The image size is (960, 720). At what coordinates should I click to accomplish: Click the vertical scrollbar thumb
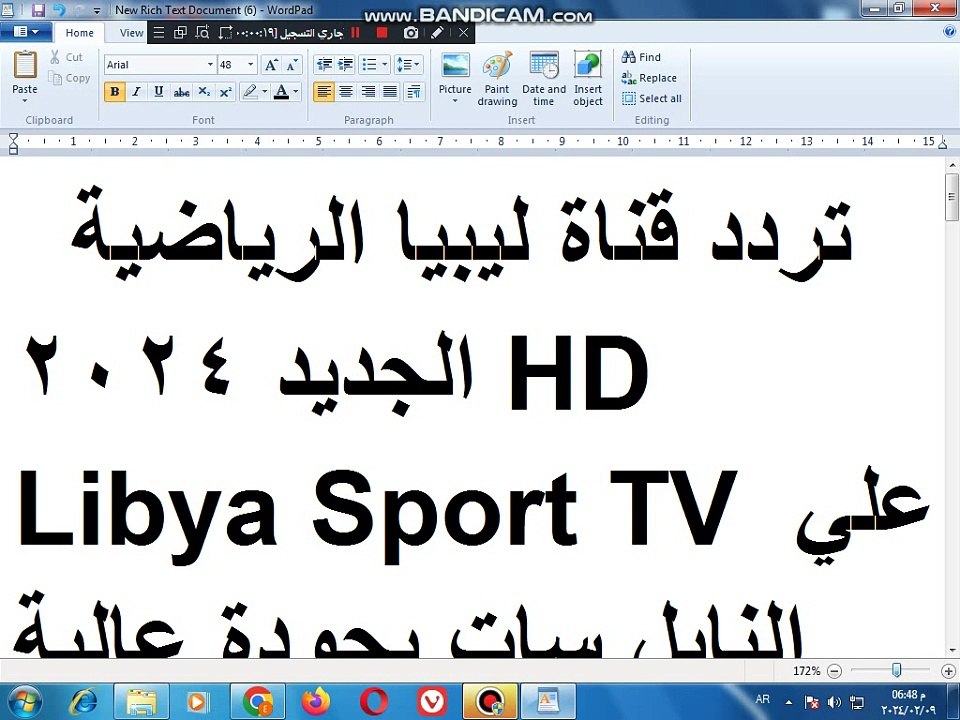(951, 197)
